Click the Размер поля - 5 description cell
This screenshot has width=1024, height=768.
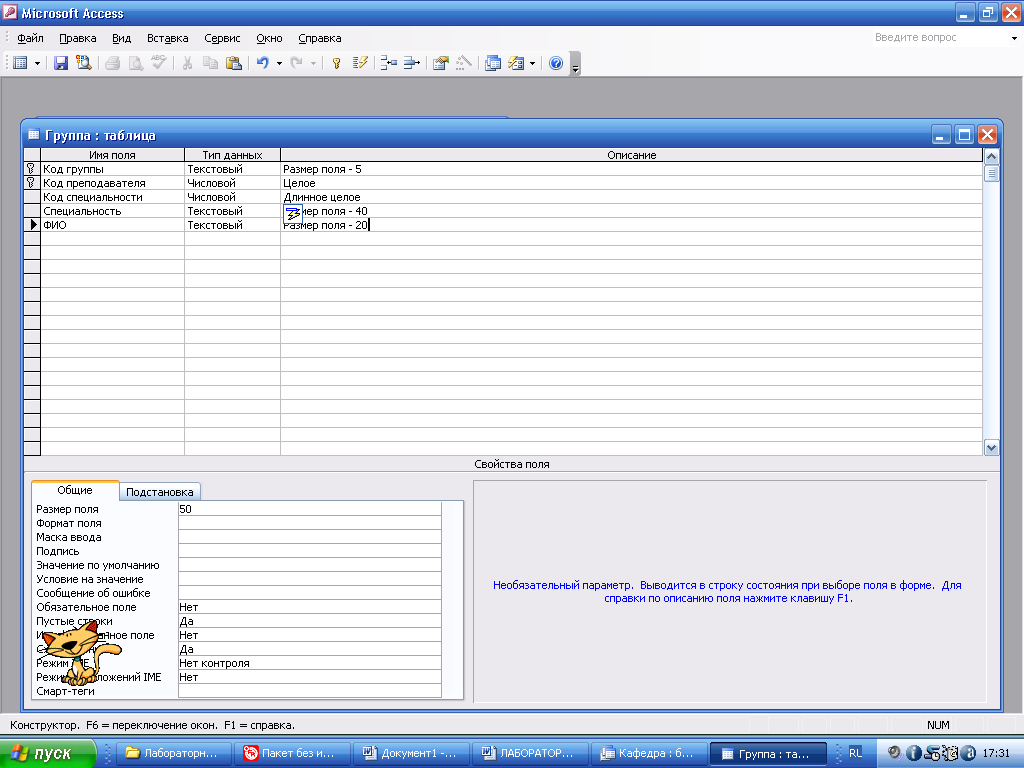point(632,169)
